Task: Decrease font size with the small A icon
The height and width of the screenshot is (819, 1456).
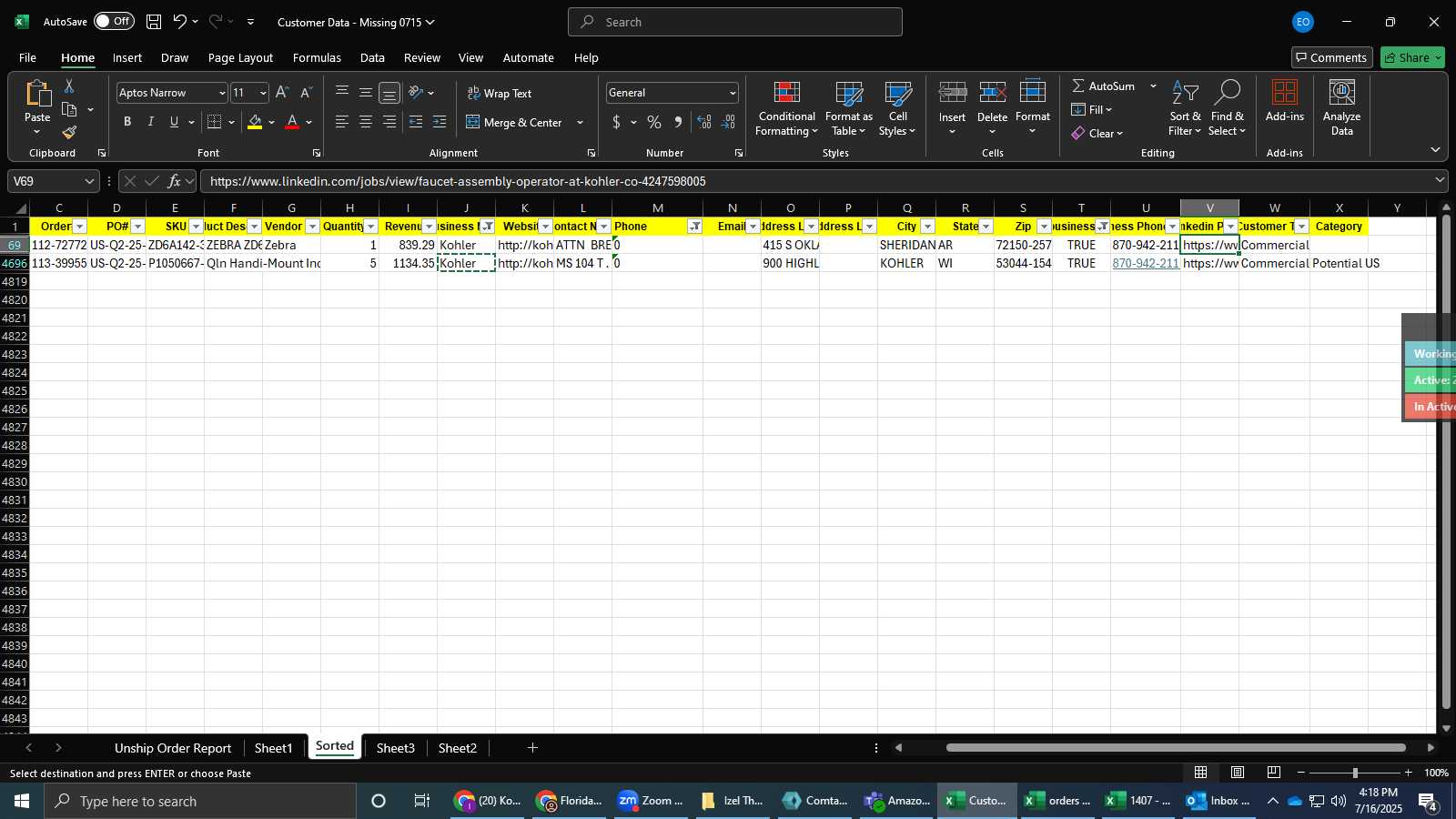Action: pyautogui.click(x=306, y=93)
